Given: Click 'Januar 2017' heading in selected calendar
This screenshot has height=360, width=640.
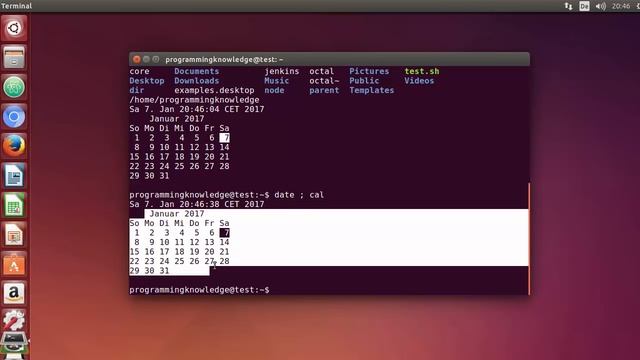Looking at the screenshot, I should click(x=177, y=214).
